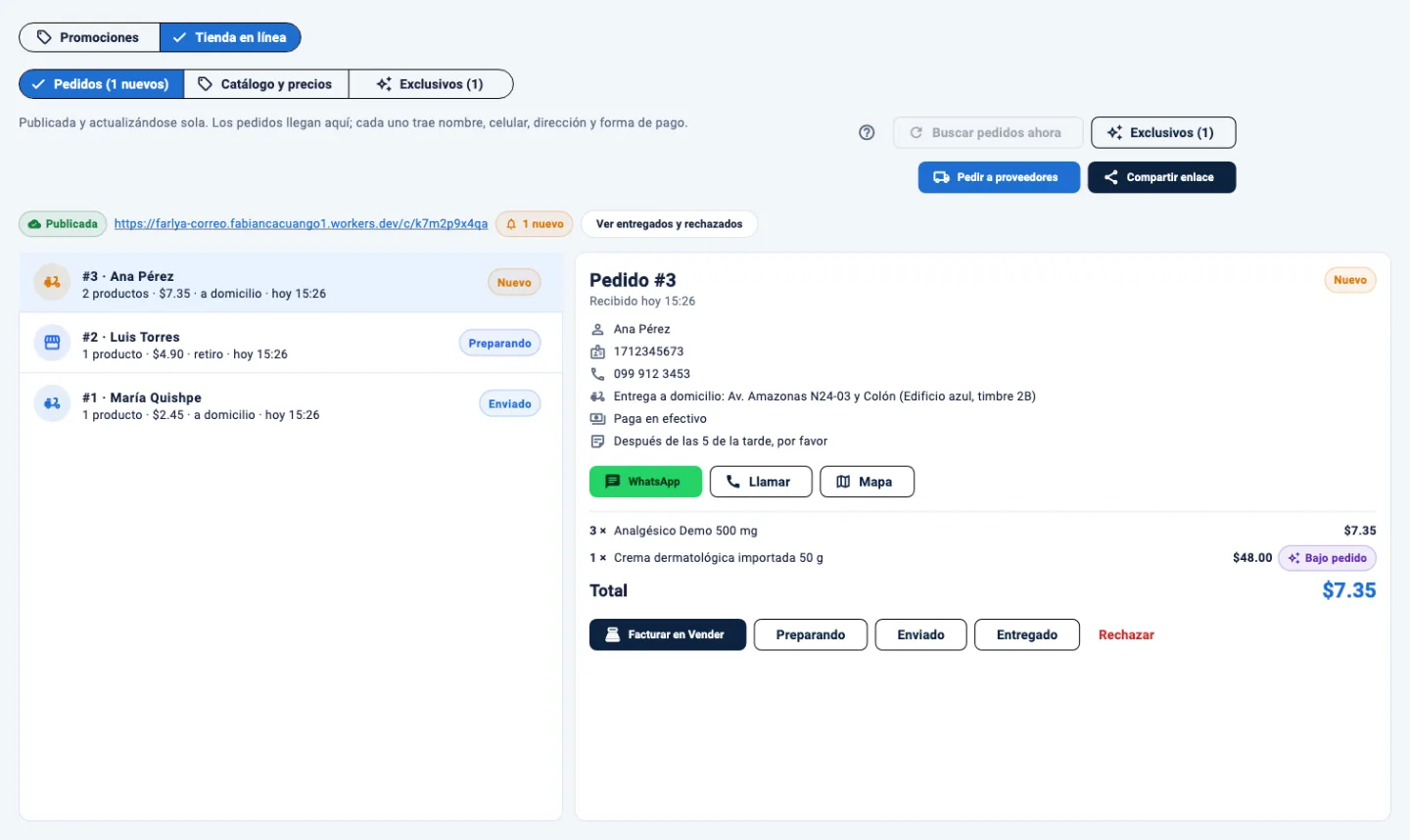Click the cloud icon in Publicada badge

pos(34,224)
